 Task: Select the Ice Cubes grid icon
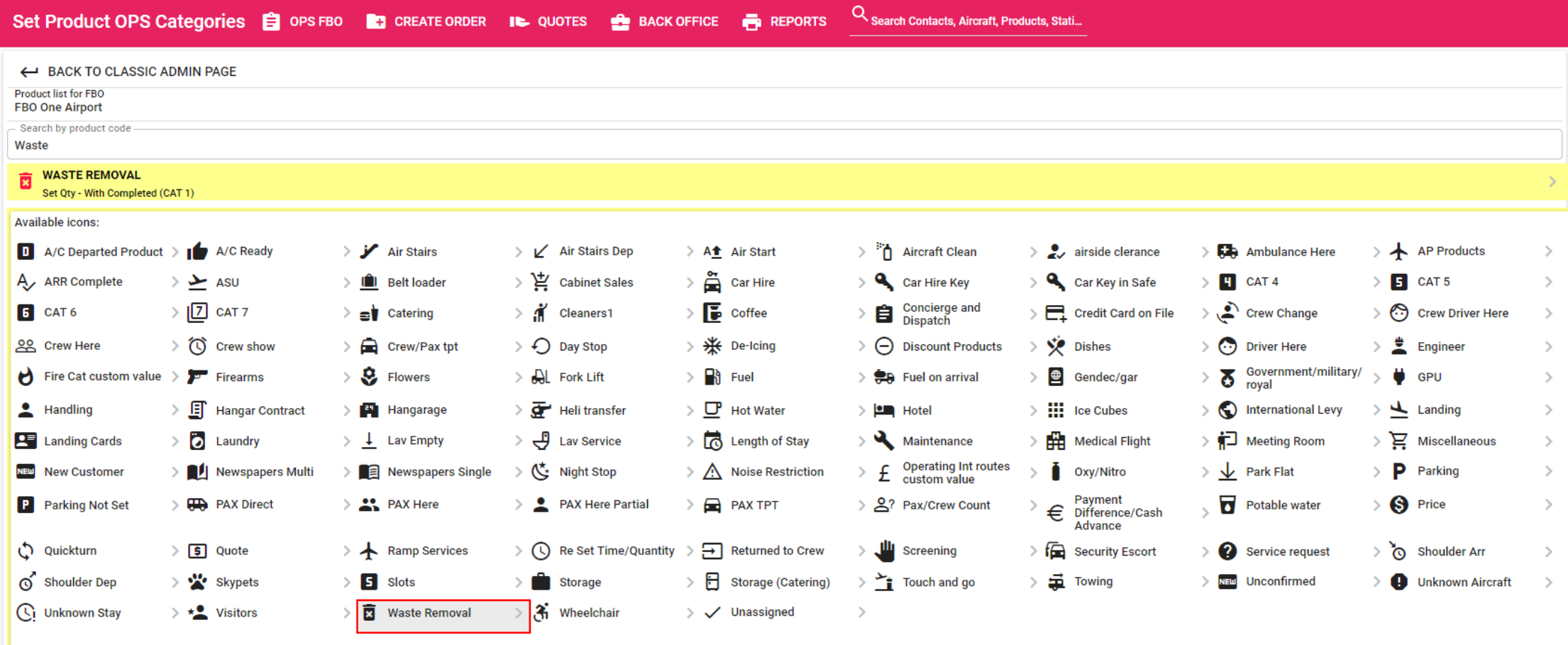click(x=1056, y=410)
